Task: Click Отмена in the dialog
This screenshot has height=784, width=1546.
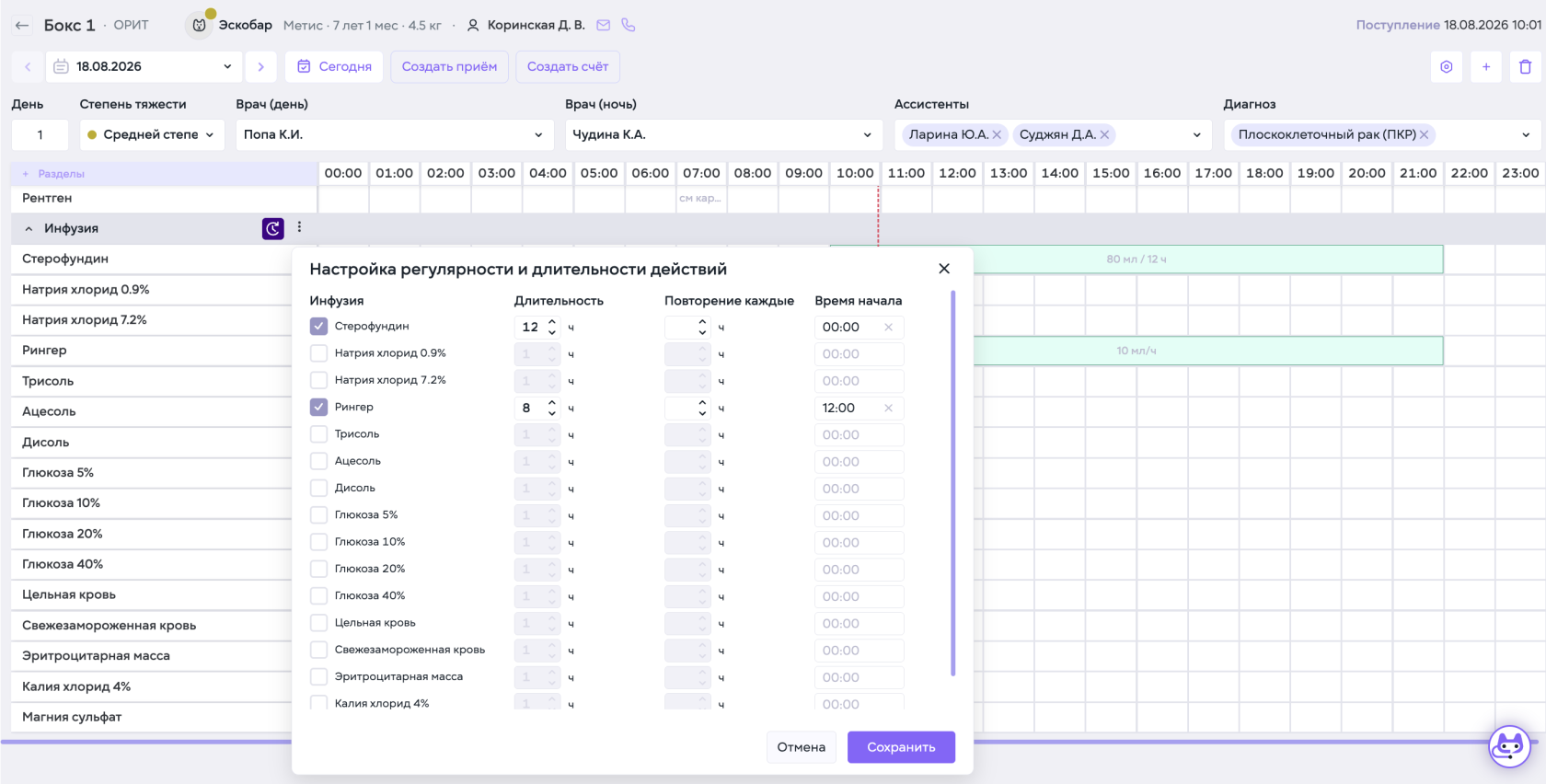Action: (802, 747)
